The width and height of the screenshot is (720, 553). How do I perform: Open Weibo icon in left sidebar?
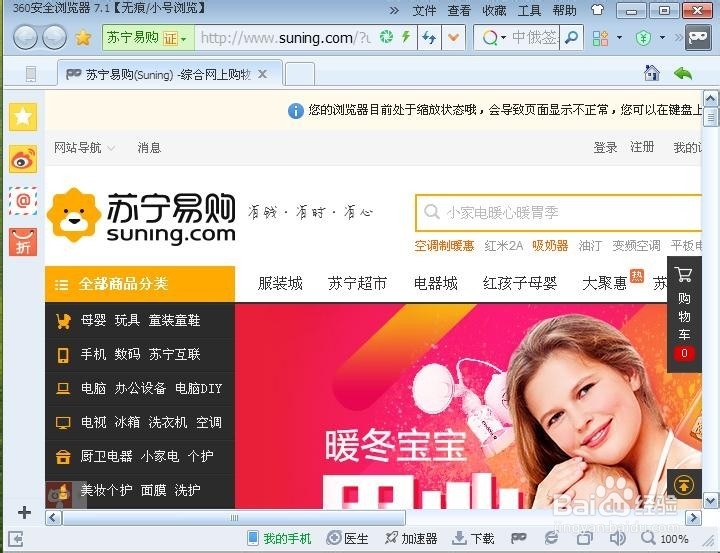pyautogui.click(x=23, y=159)
